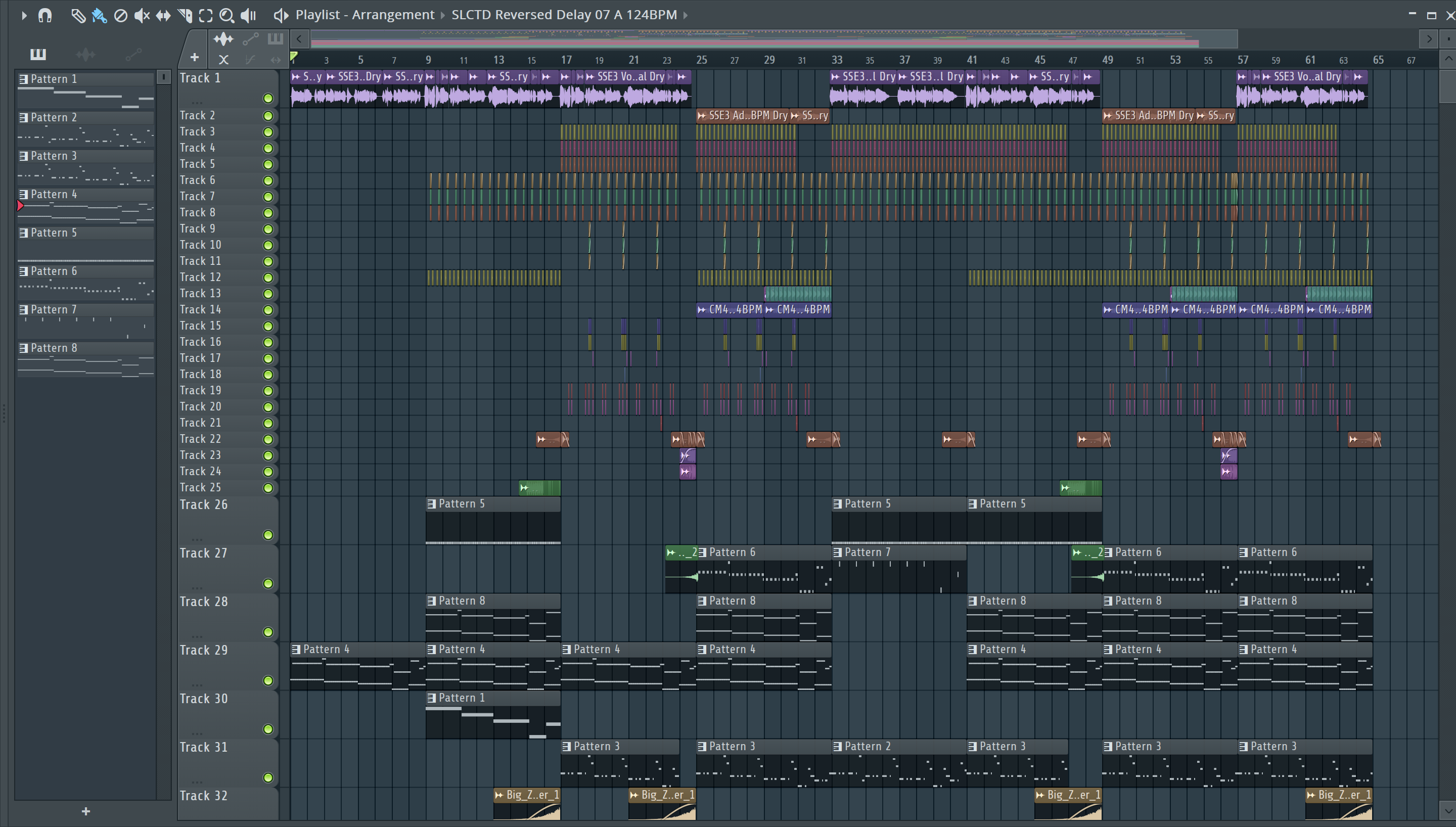Select the Draw pencil tool
The image size is (1456, 827).
click(78, 15)
